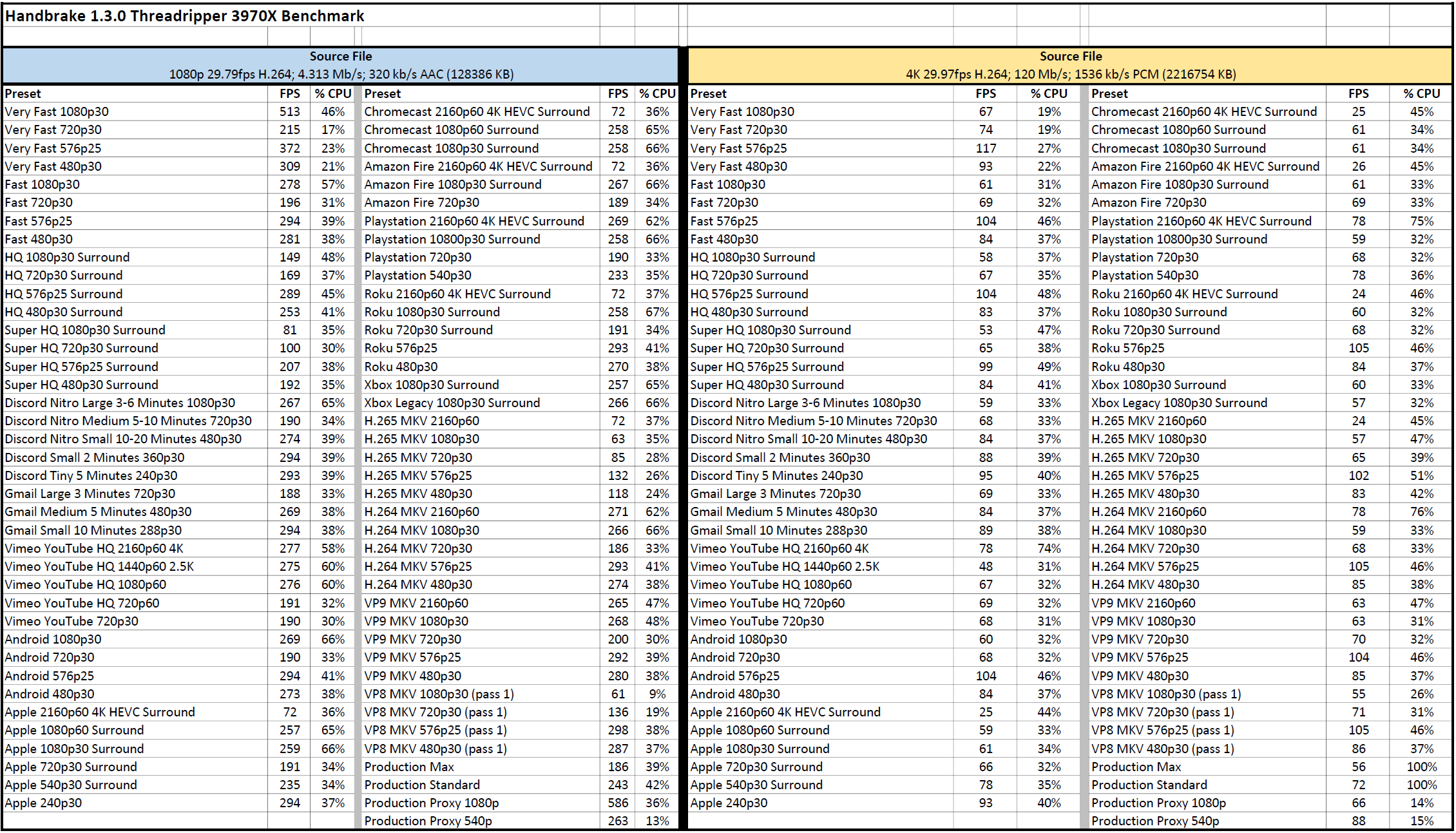Click the 1080p table's leftmost Preset header
Screen dimensions: 1456x833
(x=23, y=93)
